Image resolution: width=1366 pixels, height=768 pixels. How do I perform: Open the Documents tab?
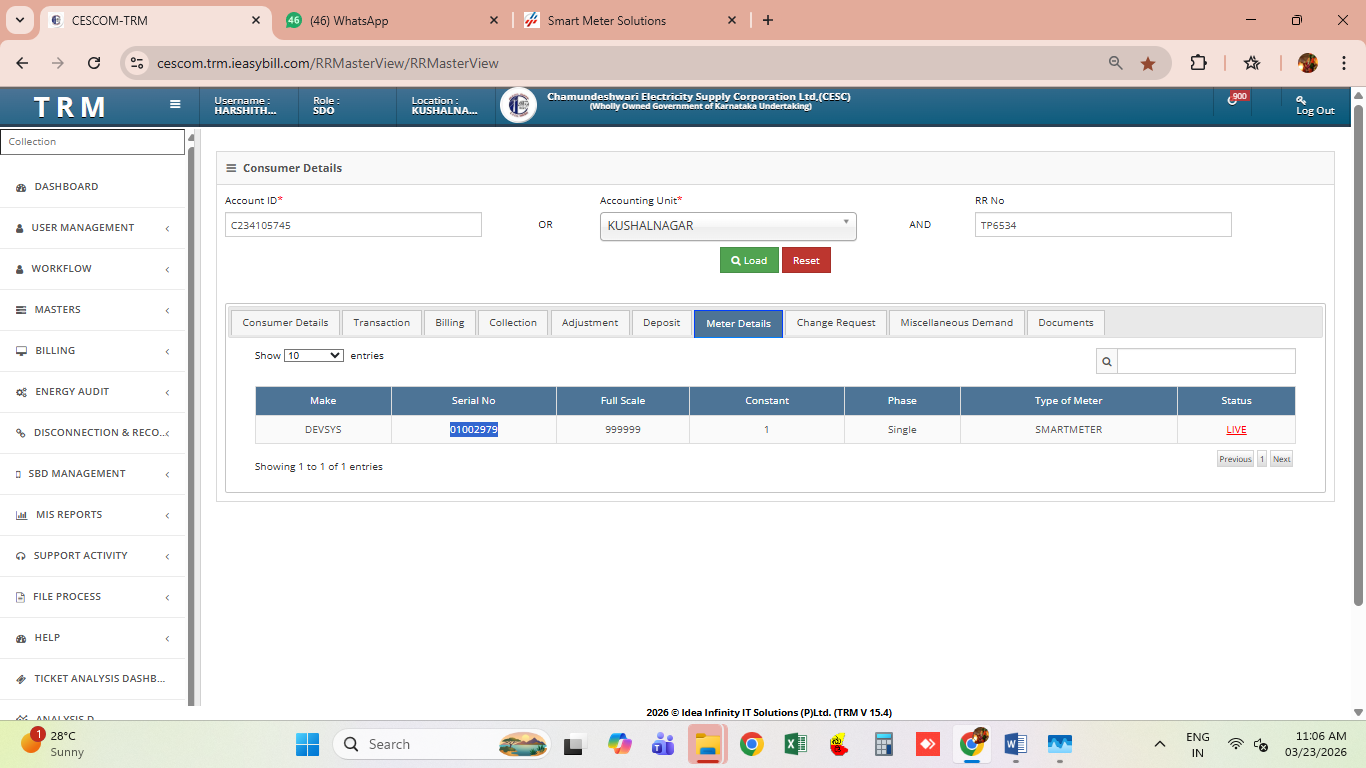click(x=1066, y=323)
